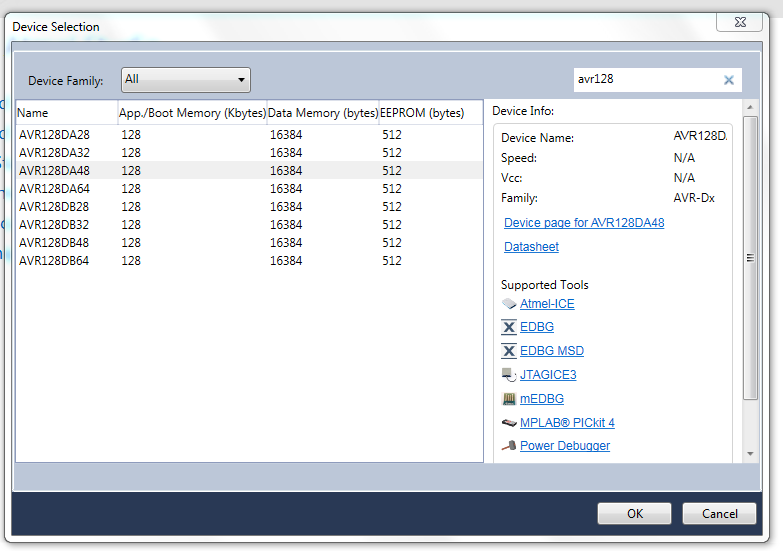The width and height of the screenshot is (783, 551).
Task: Open the EDBG link
Action: point(537,327)
